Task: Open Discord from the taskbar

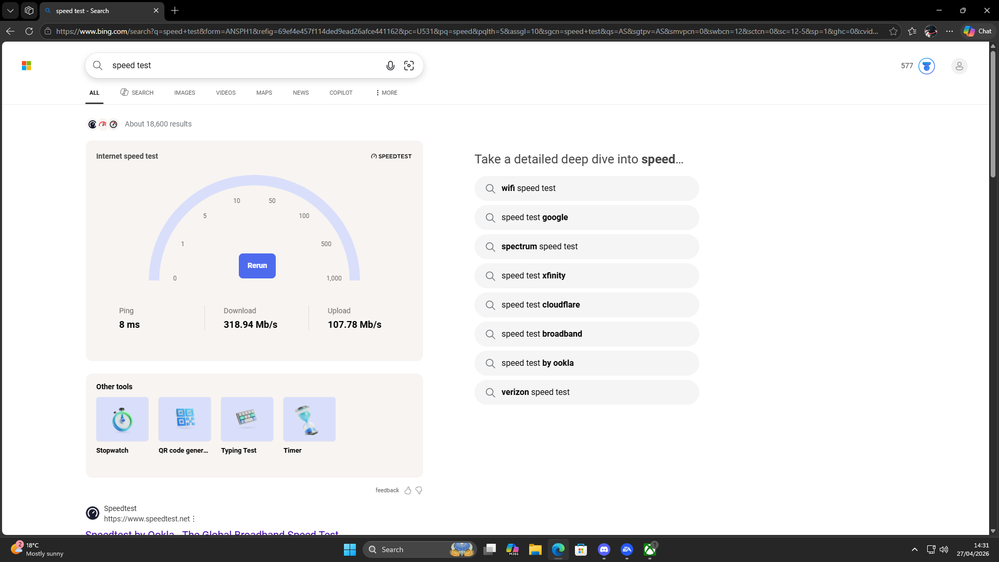Action: pyautogui.click(x=604, y=549)
